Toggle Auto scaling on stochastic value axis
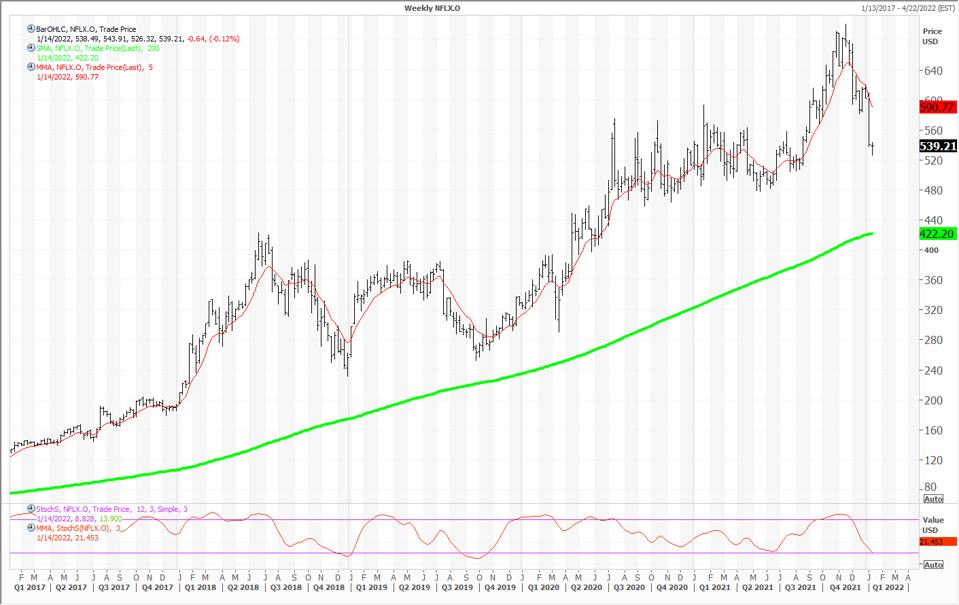Viewport: 959px width, 605px height. [932, 565]
